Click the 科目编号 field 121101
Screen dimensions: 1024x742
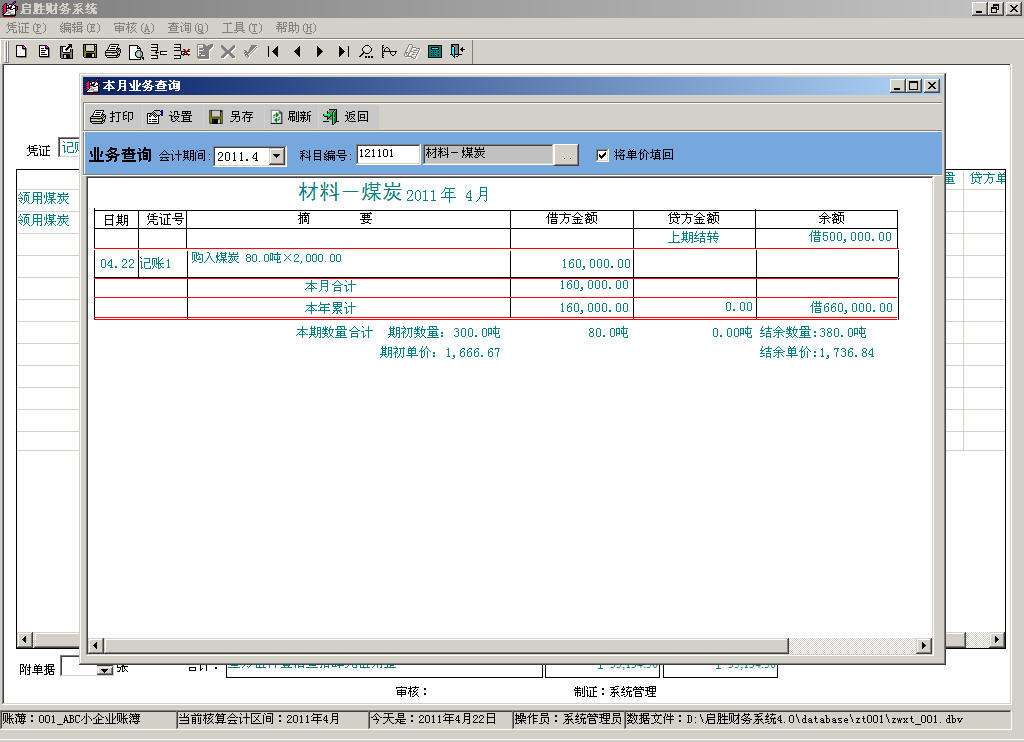tap(388, 154)
